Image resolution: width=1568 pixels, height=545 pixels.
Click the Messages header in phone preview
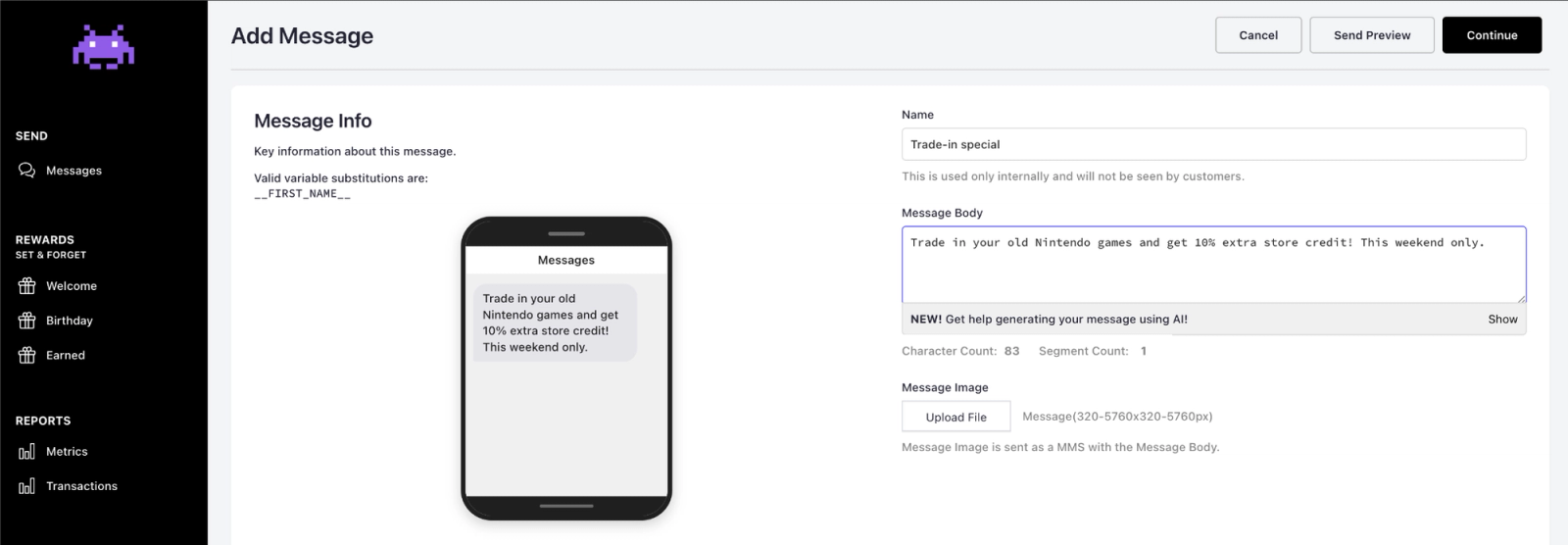(x=566, y=260)
